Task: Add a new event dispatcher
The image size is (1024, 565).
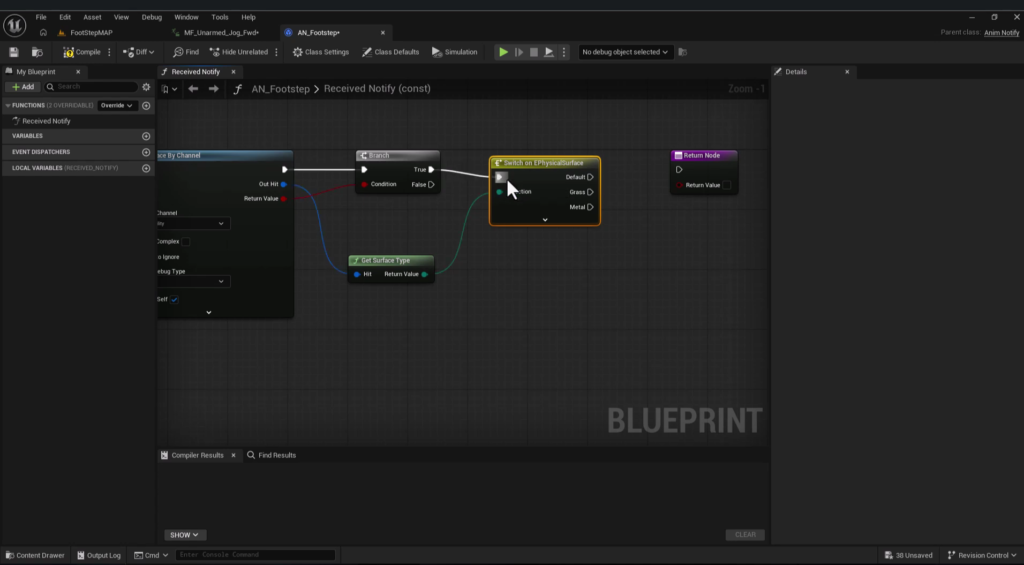Action: (146, 152)
